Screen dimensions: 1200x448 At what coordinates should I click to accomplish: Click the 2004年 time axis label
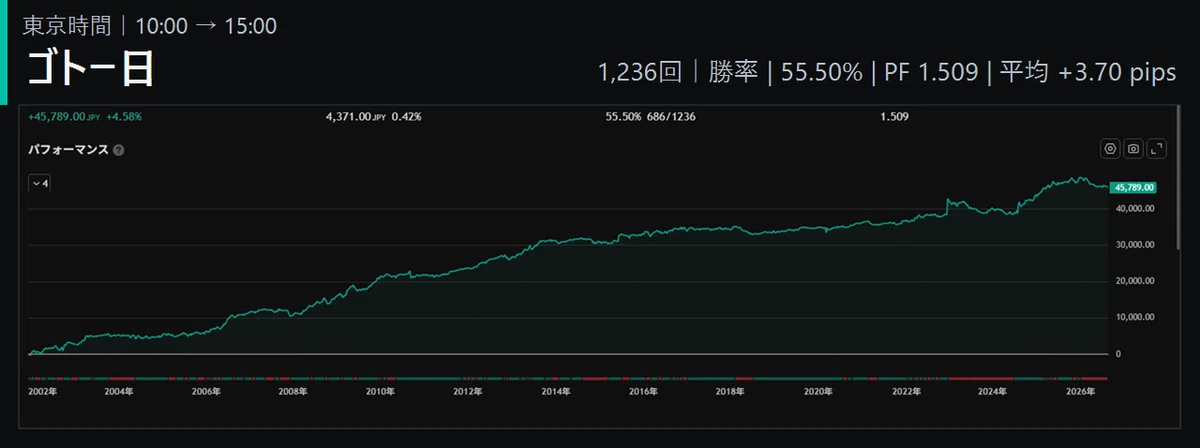(x=118, y=393)
